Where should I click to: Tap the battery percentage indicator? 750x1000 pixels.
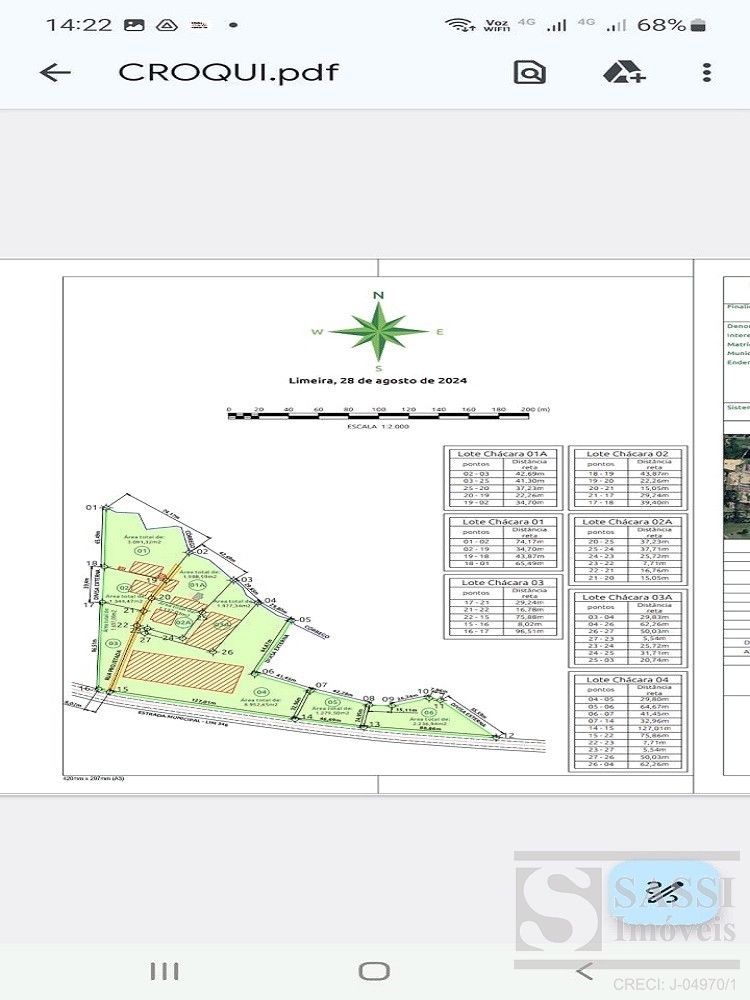point(672,25)
